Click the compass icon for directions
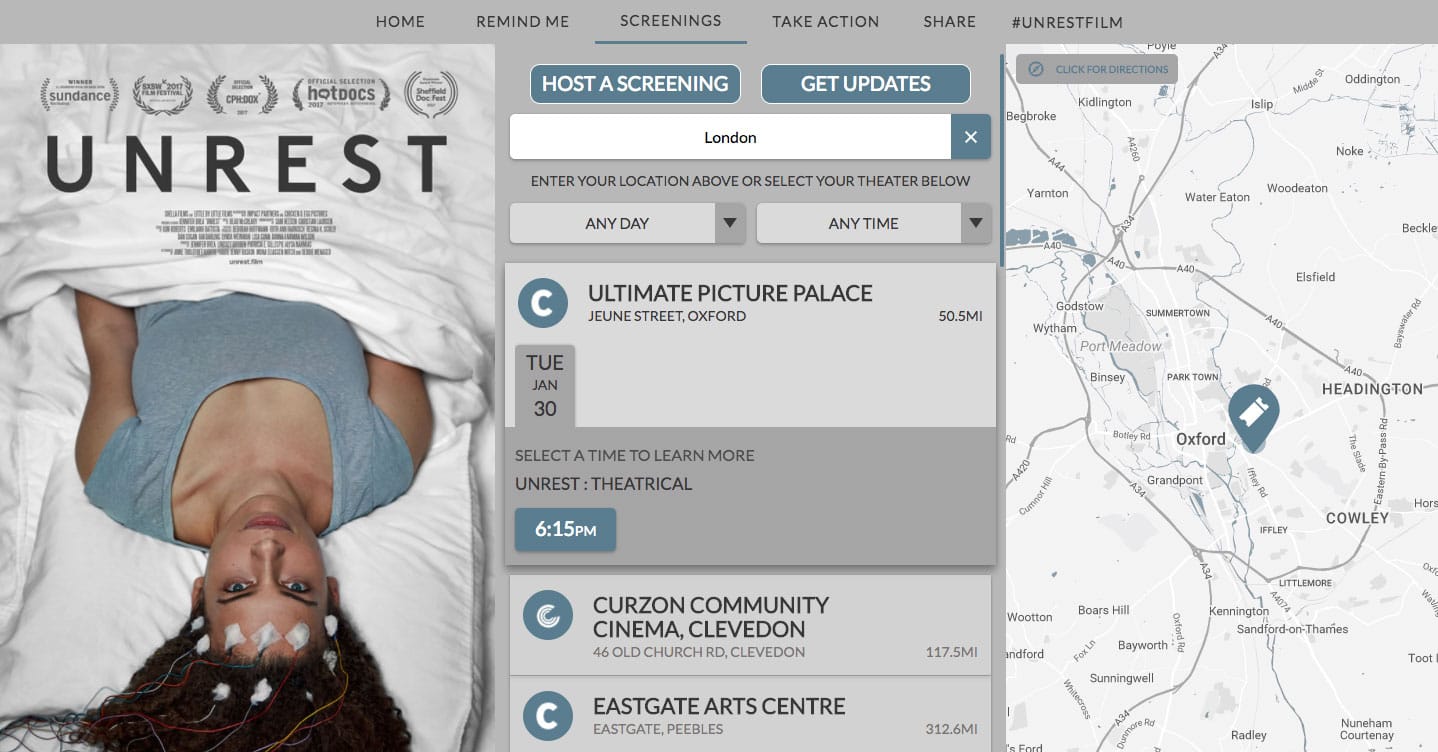Screen dimensions: 1438x752 pyautogui.click(x=1035, y=69)
